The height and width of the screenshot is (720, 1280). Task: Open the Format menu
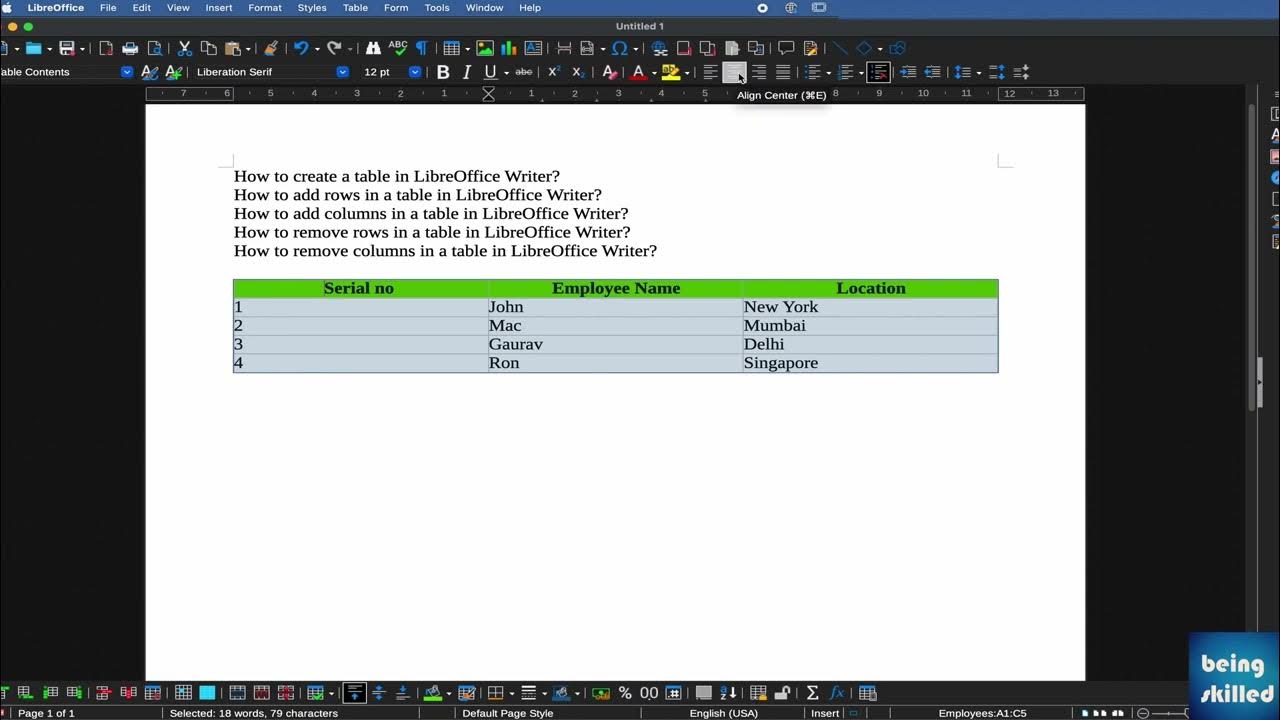click(265, 8)
